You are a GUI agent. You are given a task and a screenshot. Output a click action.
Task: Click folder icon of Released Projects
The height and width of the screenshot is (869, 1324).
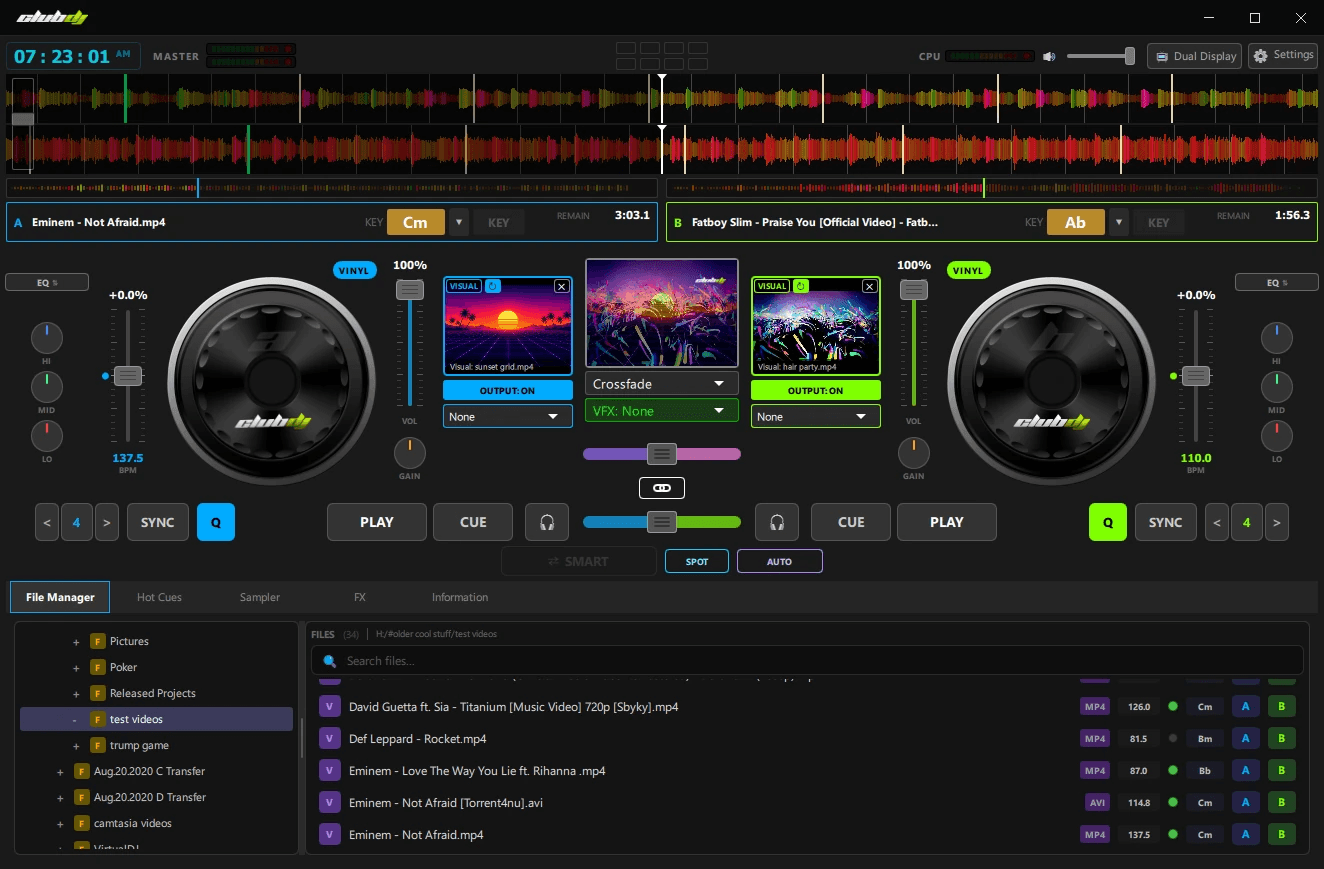click(x=98, y=693)
